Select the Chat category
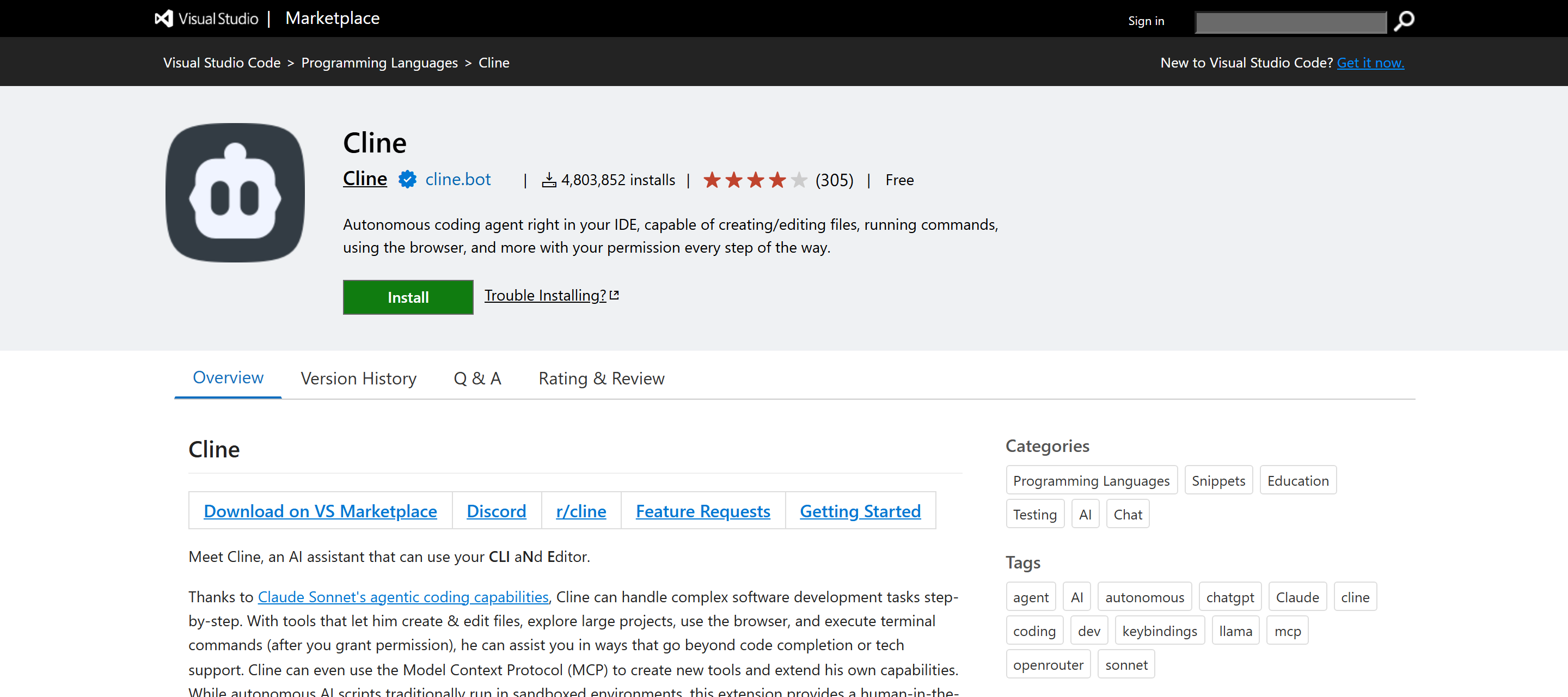The height and width of the screenshot is (697, 1568). pos(1128,515)
